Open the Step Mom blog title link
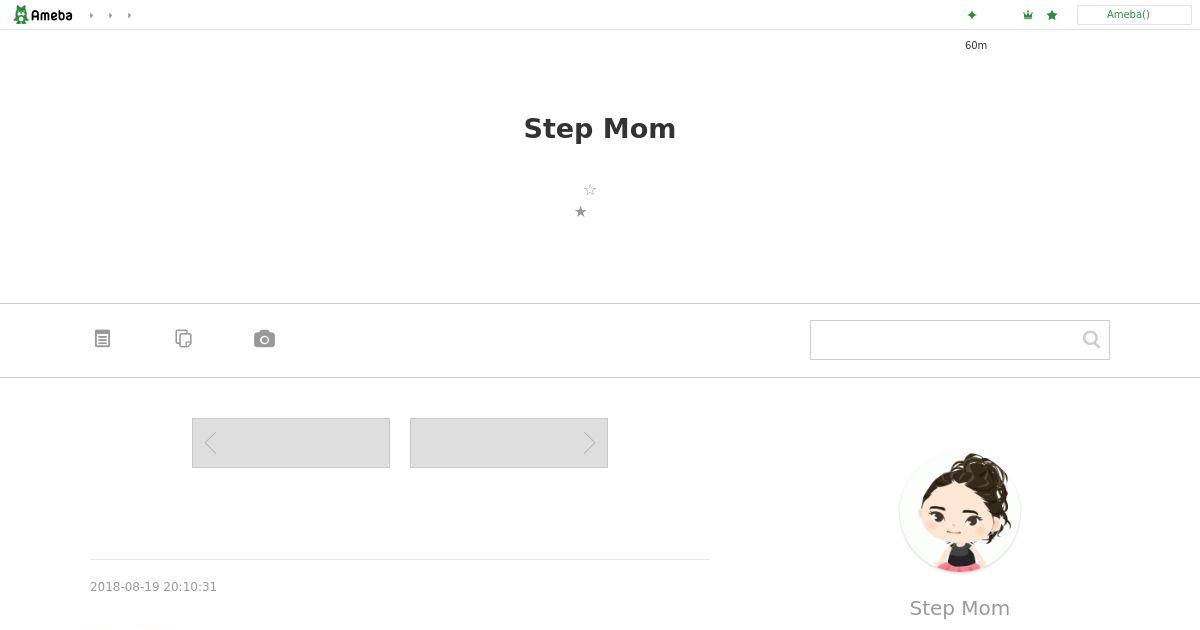 tap(600, 129)
